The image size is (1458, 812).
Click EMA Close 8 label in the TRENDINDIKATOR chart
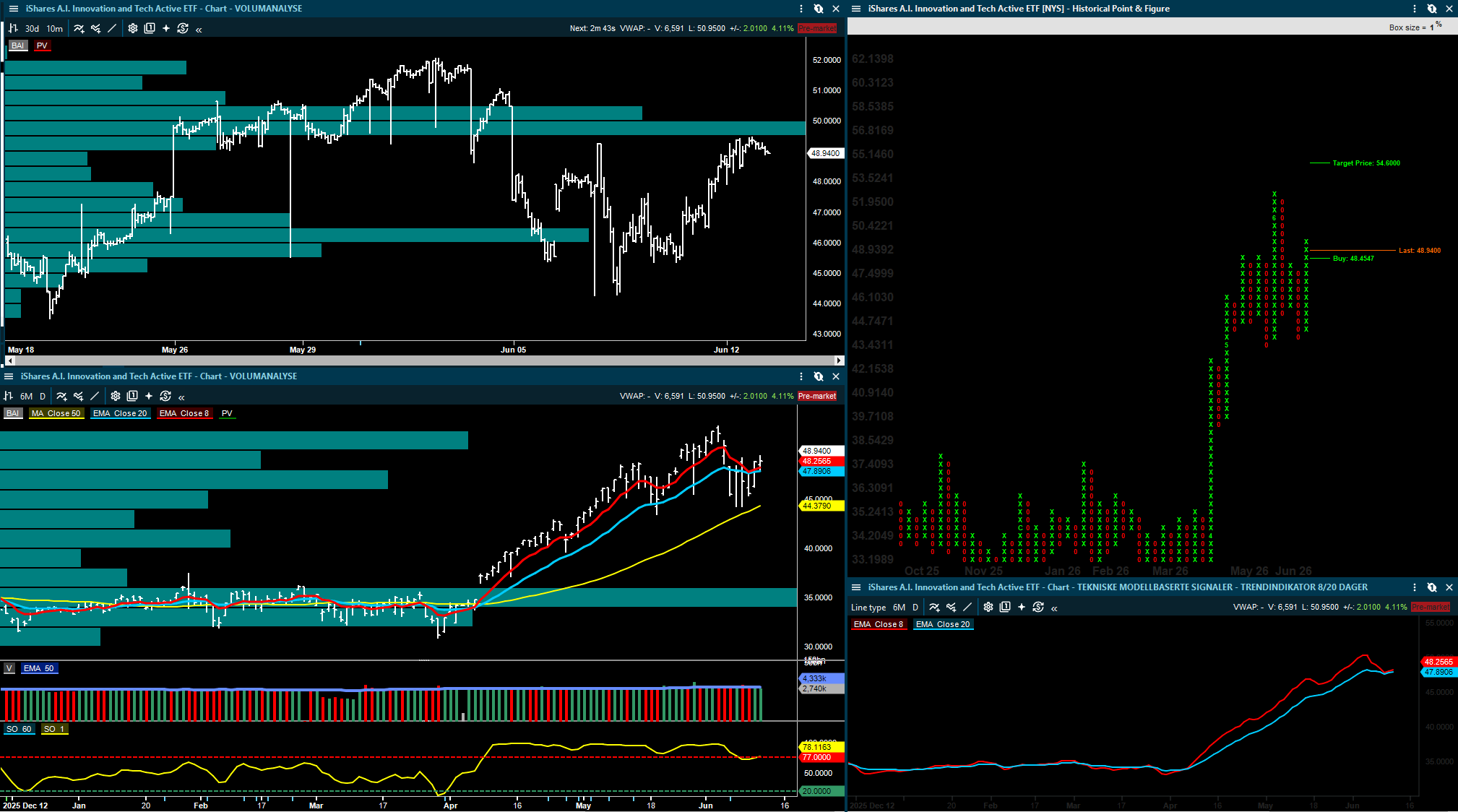[879, 624]
